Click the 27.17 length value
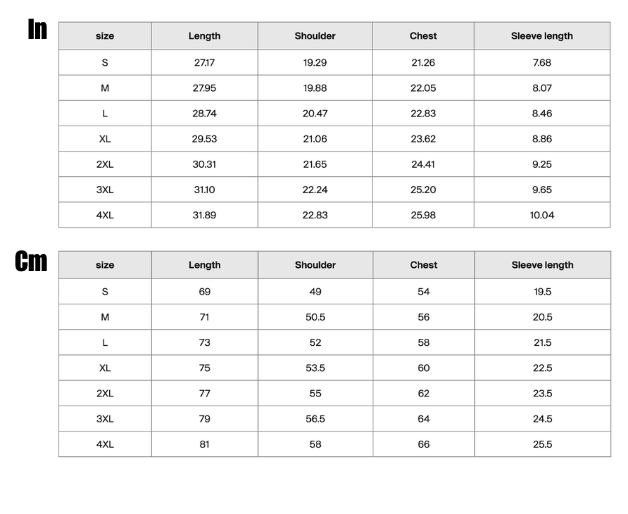 204,62
